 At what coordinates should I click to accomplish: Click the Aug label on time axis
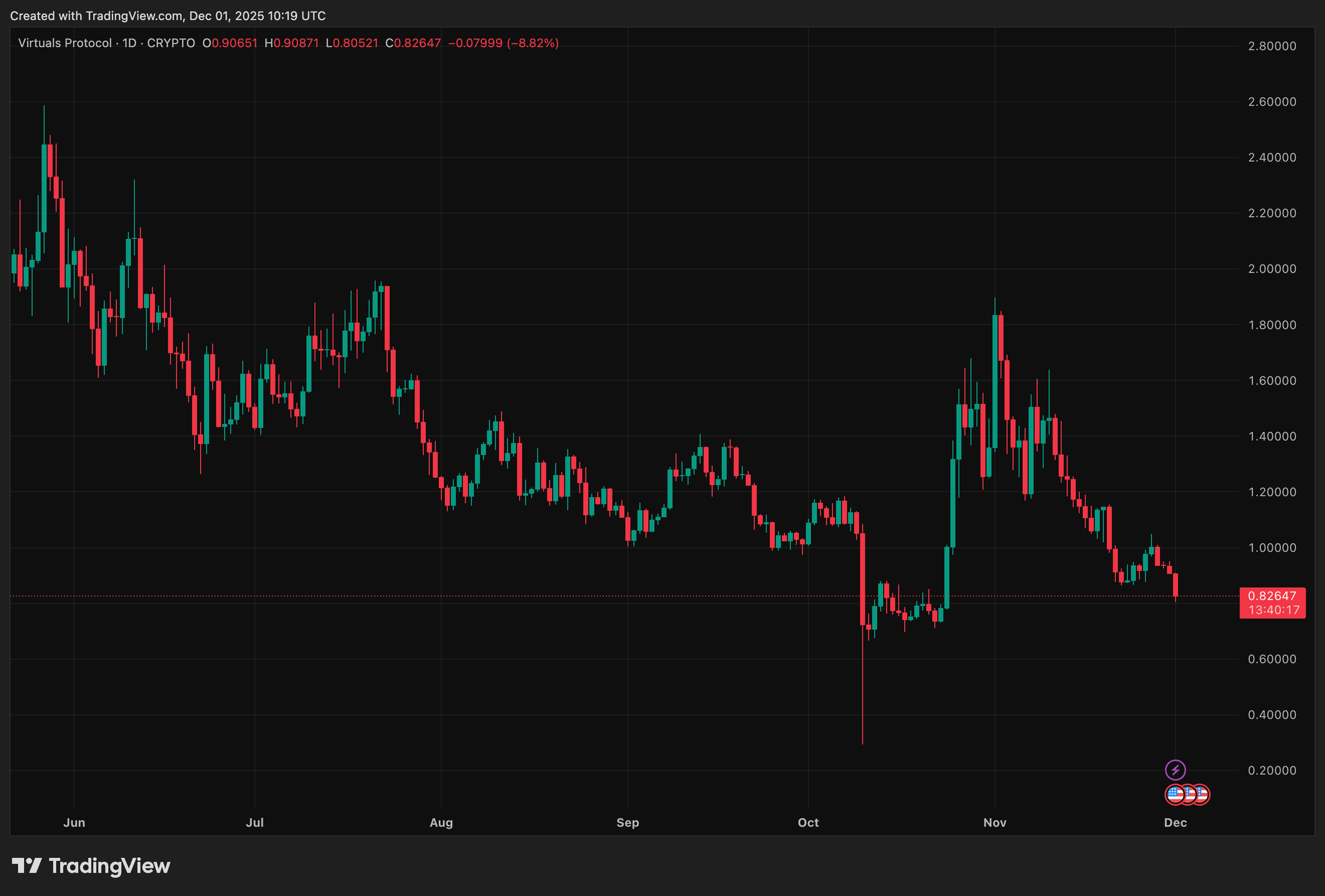click(x=441, y=823)
